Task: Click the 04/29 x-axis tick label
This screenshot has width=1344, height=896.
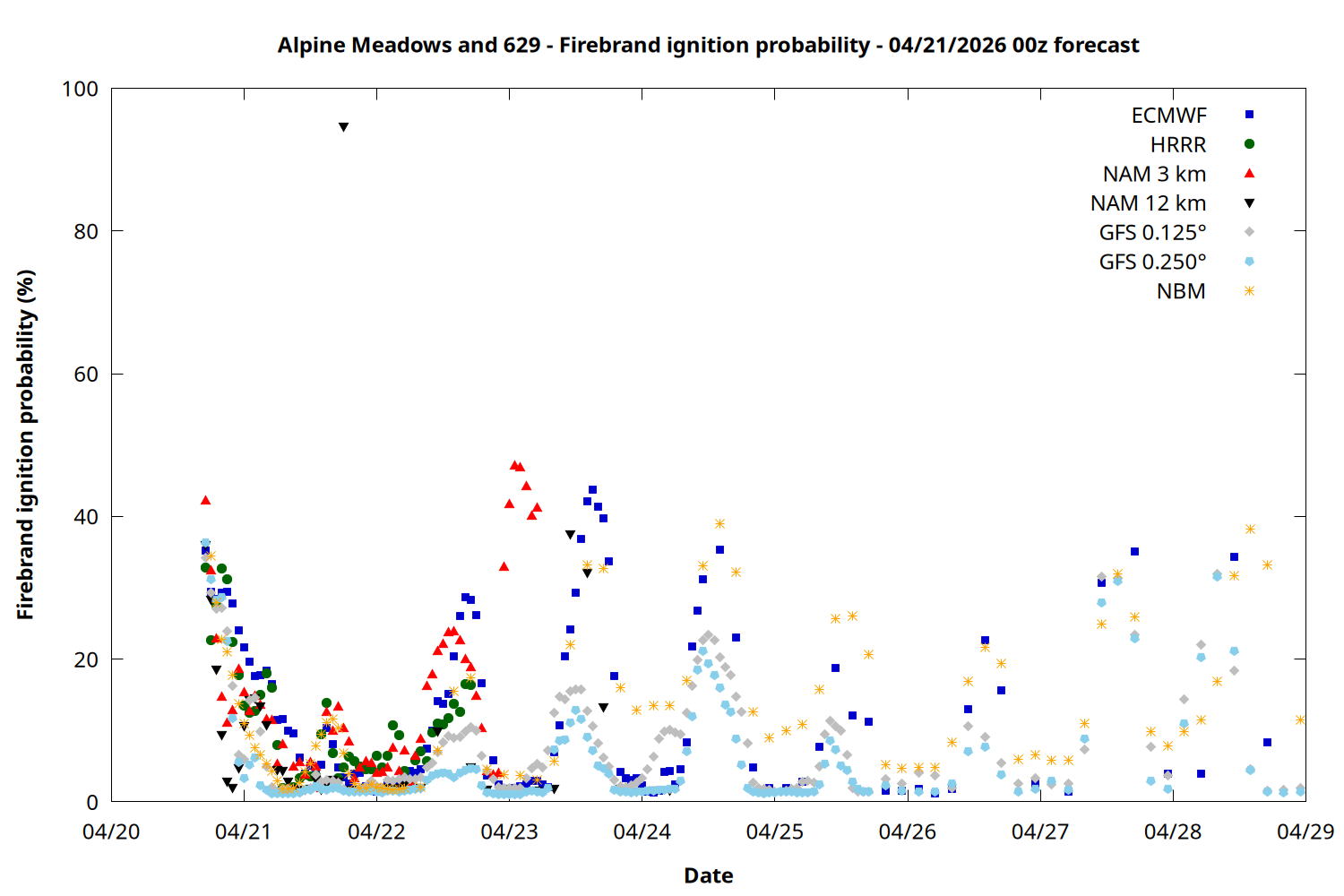Action: 1305,831
